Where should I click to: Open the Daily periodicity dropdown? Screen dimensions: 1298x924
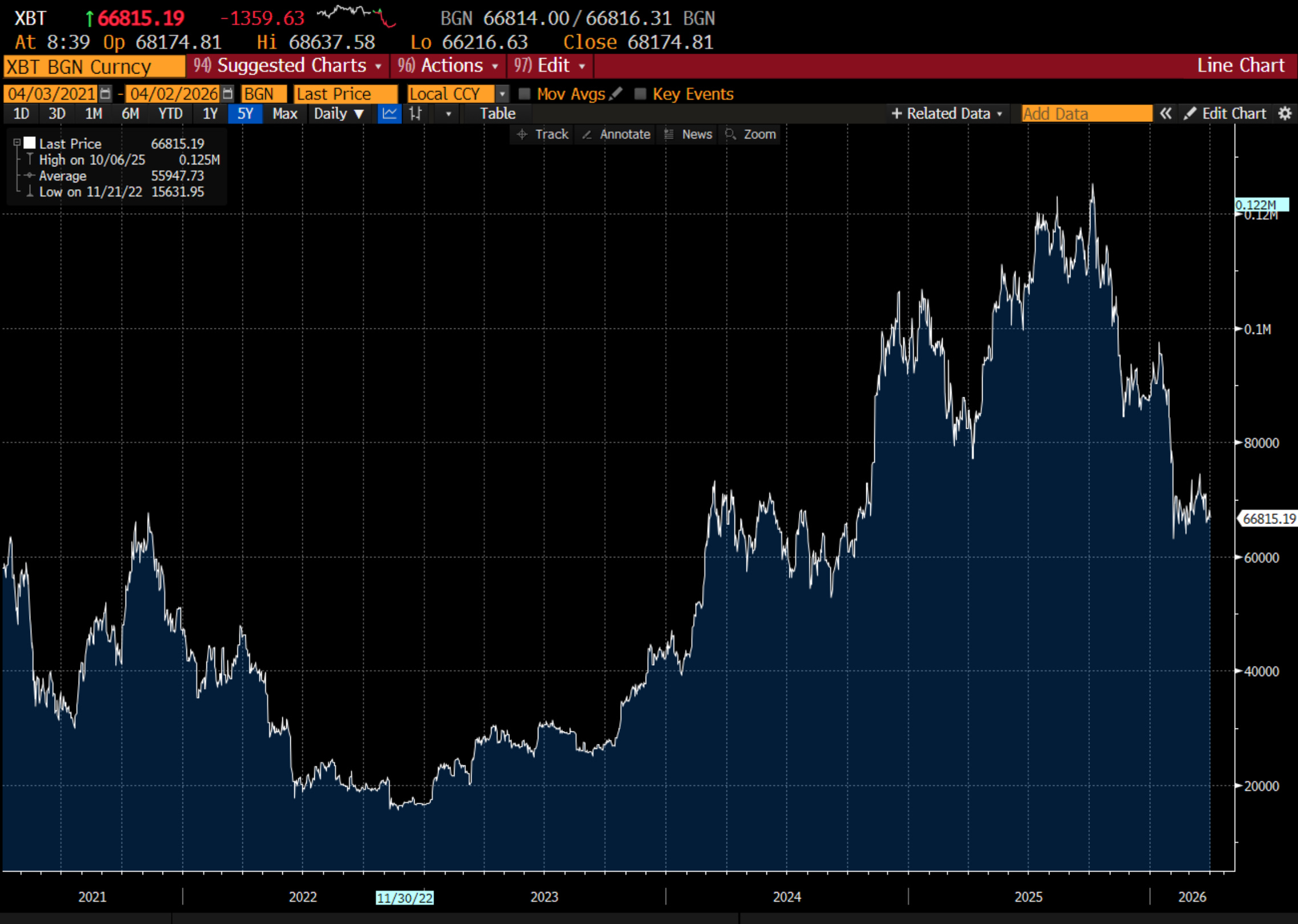coord(339,113)
